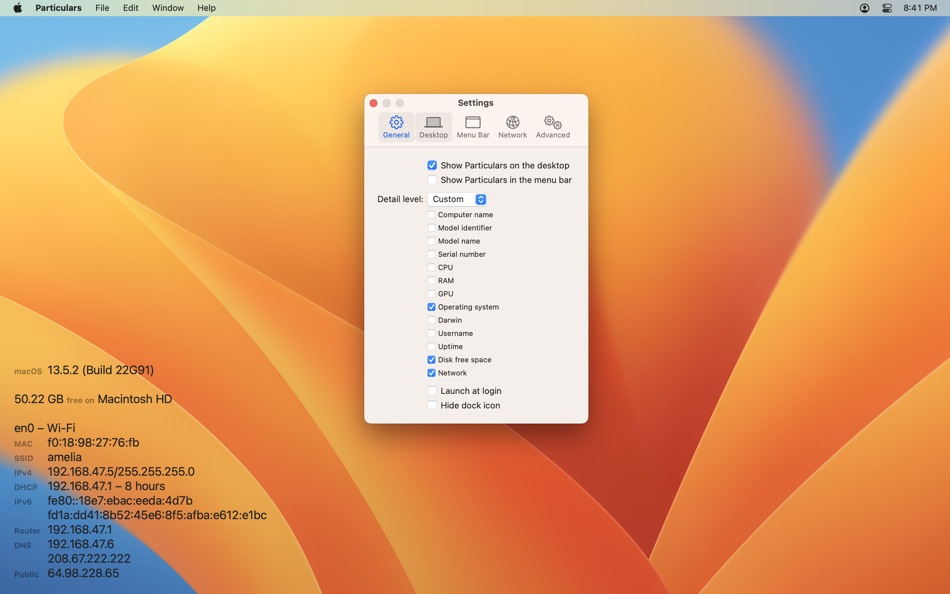
Task: Switch to the Desktop settings tab
Action: (433, 127)
